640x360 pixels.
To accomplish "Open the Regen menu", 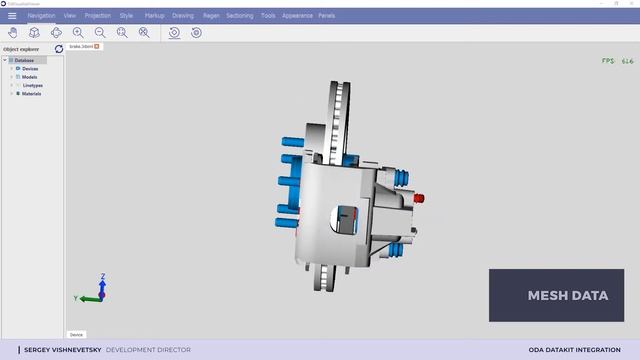I will click(211, 16).
